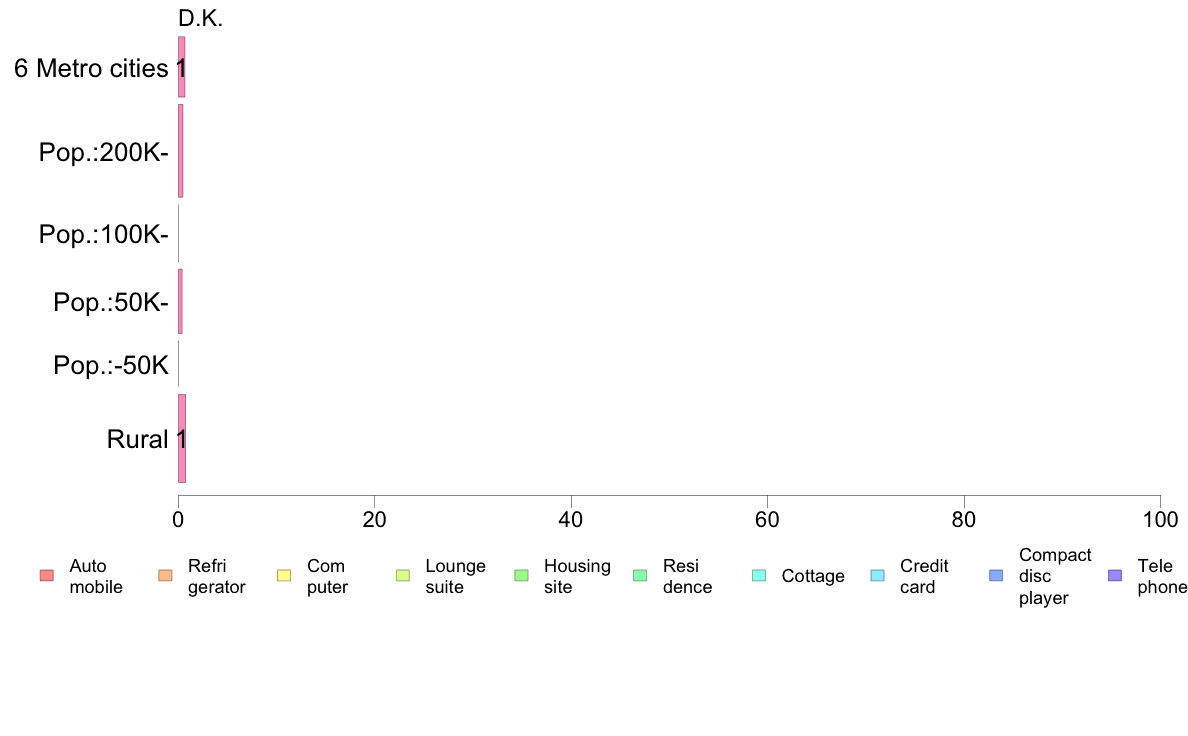Viewport: 1188px width, 736px height.
Task: Select the Cottage cyan legend swatch
Action: point(759,575)
